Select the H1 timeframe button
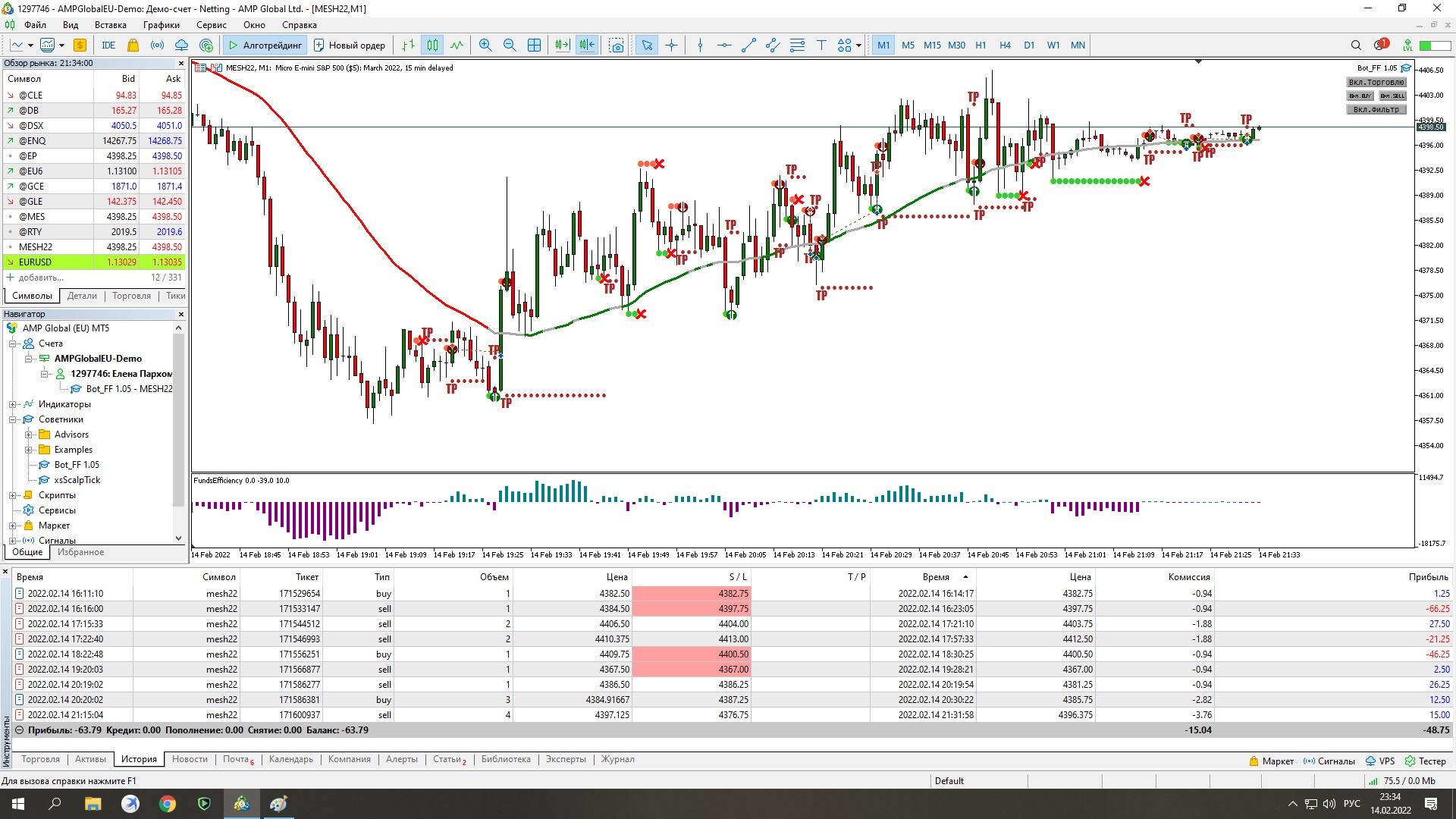 [981, 45]
